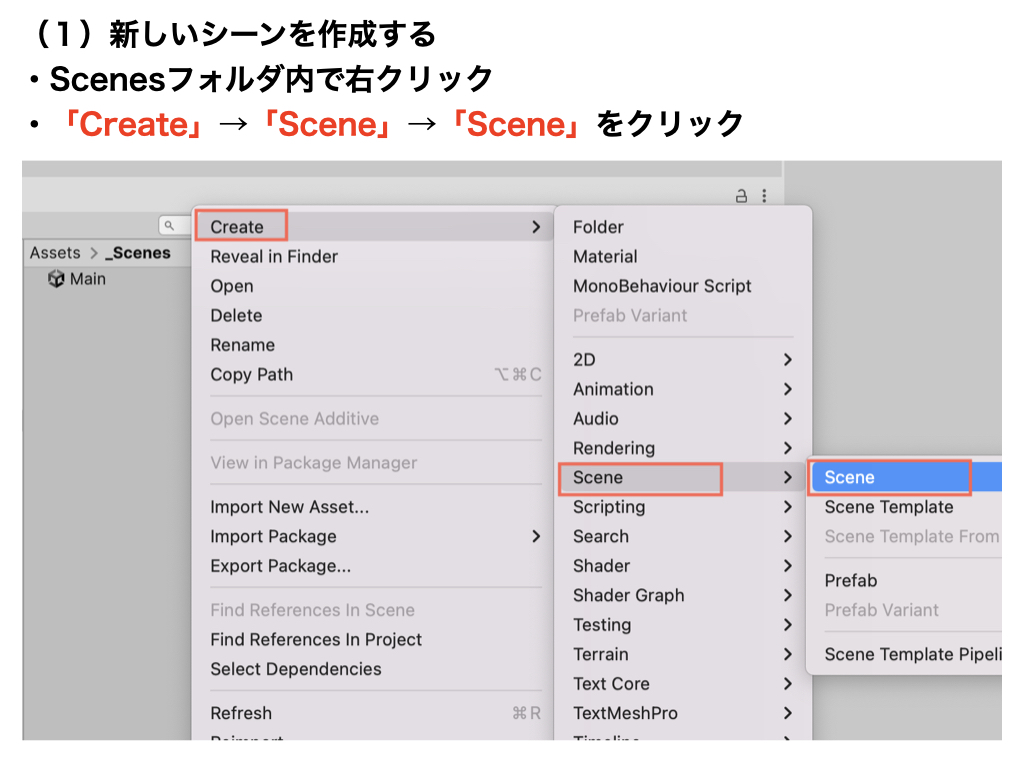Go to Assets in the breadcrumb path
Image resolution: width=1024 pixels, height=768 pixels.
click(x=54, y=253)
